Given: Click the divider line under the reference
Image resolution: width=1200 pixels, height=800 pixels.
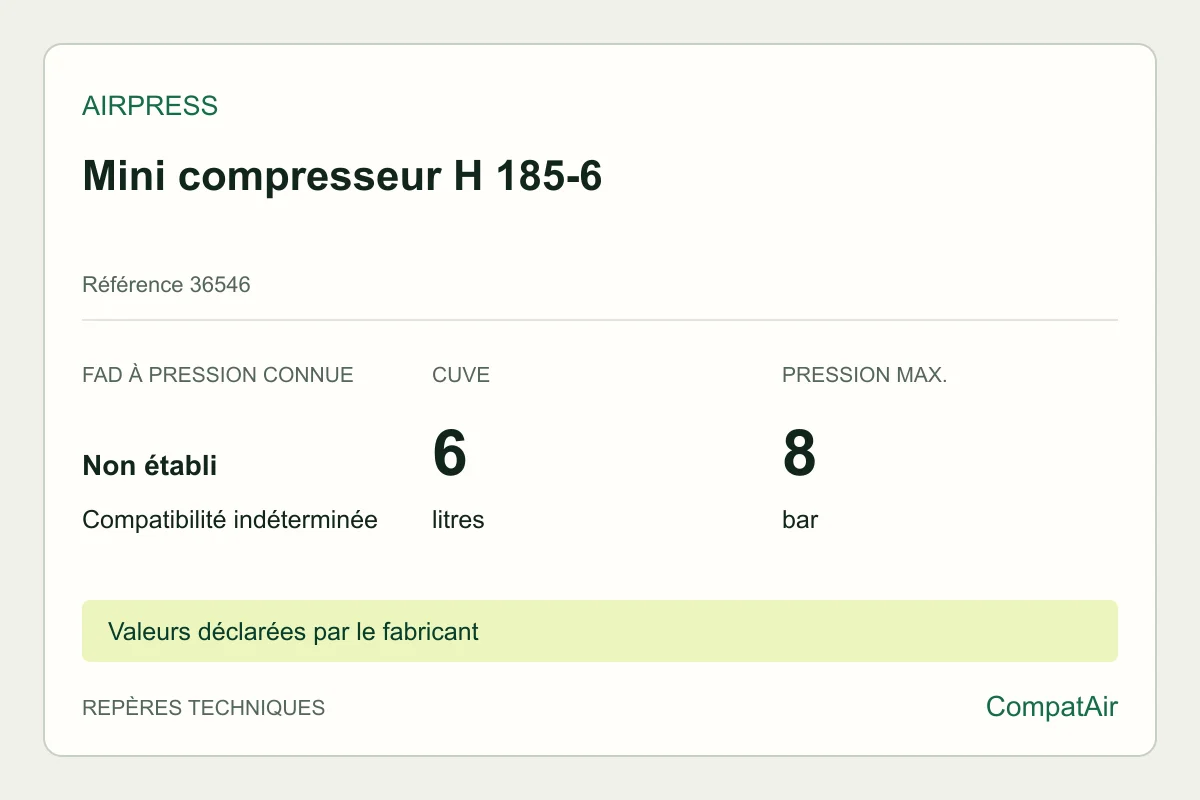Looking at the screenshot, I should click(600, 320).
